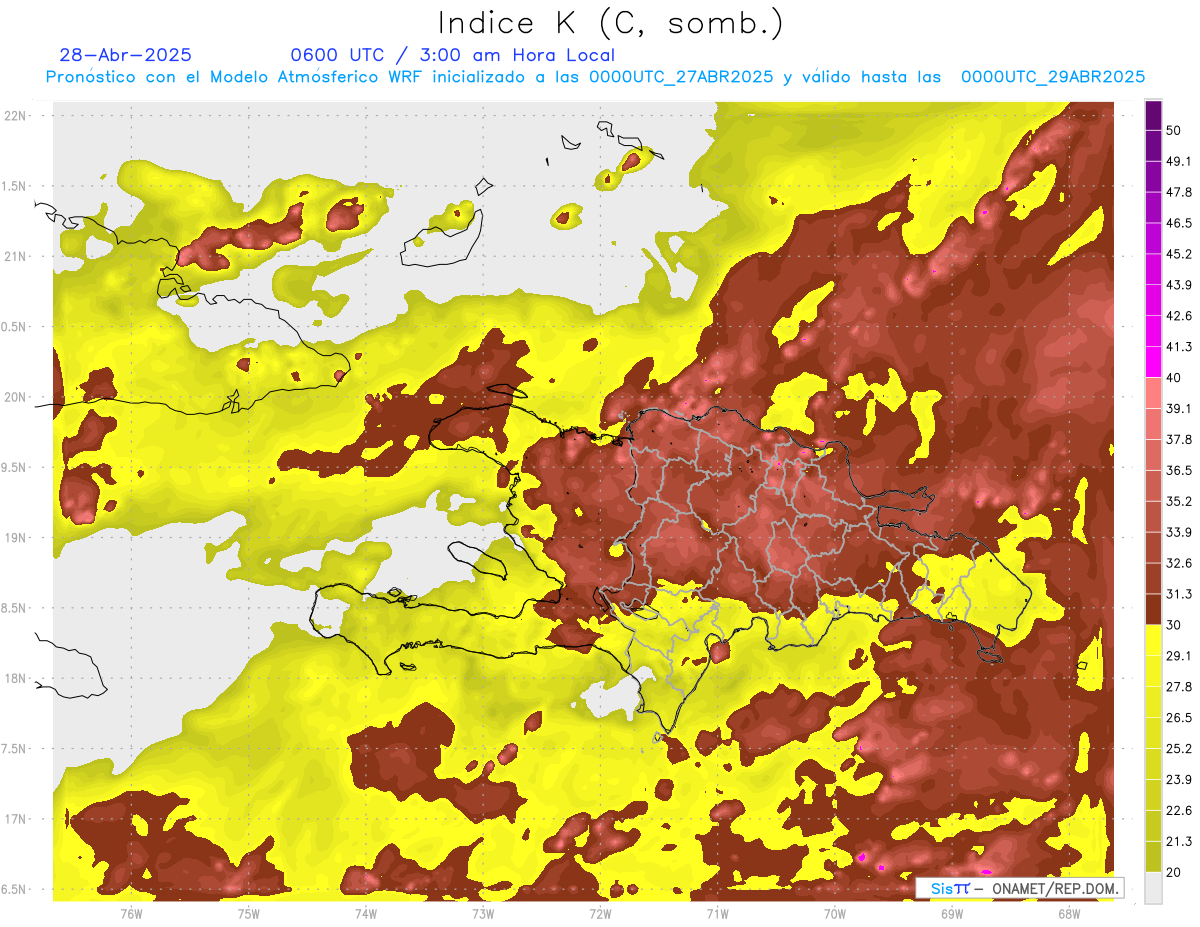
Task: Click the gray swatch below scale value 20
Action: point(1153,888)
